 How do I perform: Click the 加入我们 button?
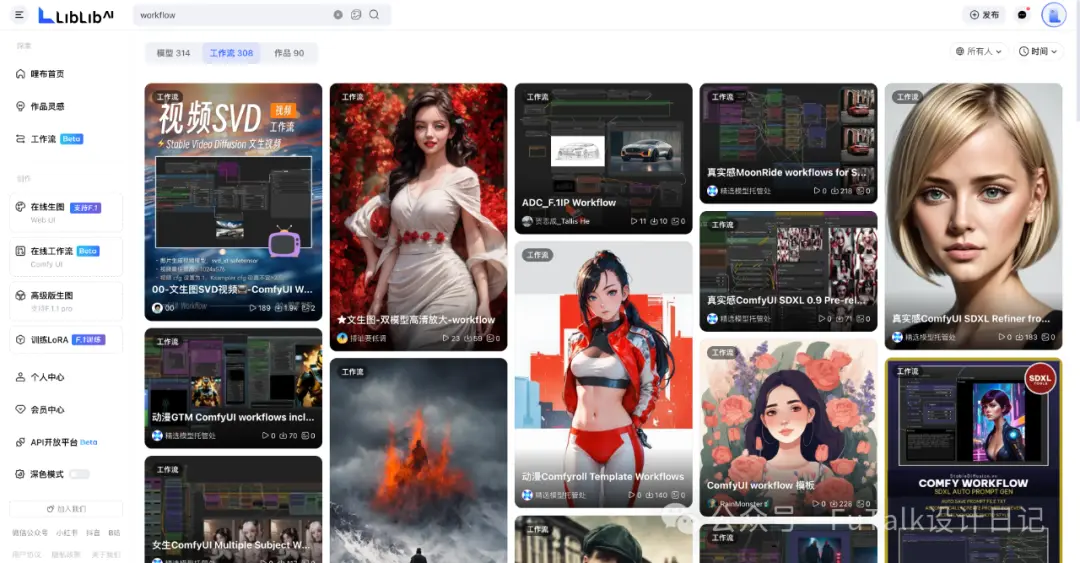66,509
